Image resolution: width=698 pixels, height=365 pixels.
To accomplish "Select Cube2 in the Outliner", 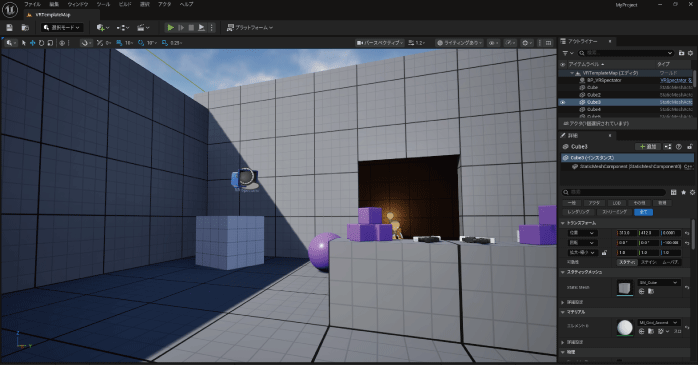I will point(593,95).
